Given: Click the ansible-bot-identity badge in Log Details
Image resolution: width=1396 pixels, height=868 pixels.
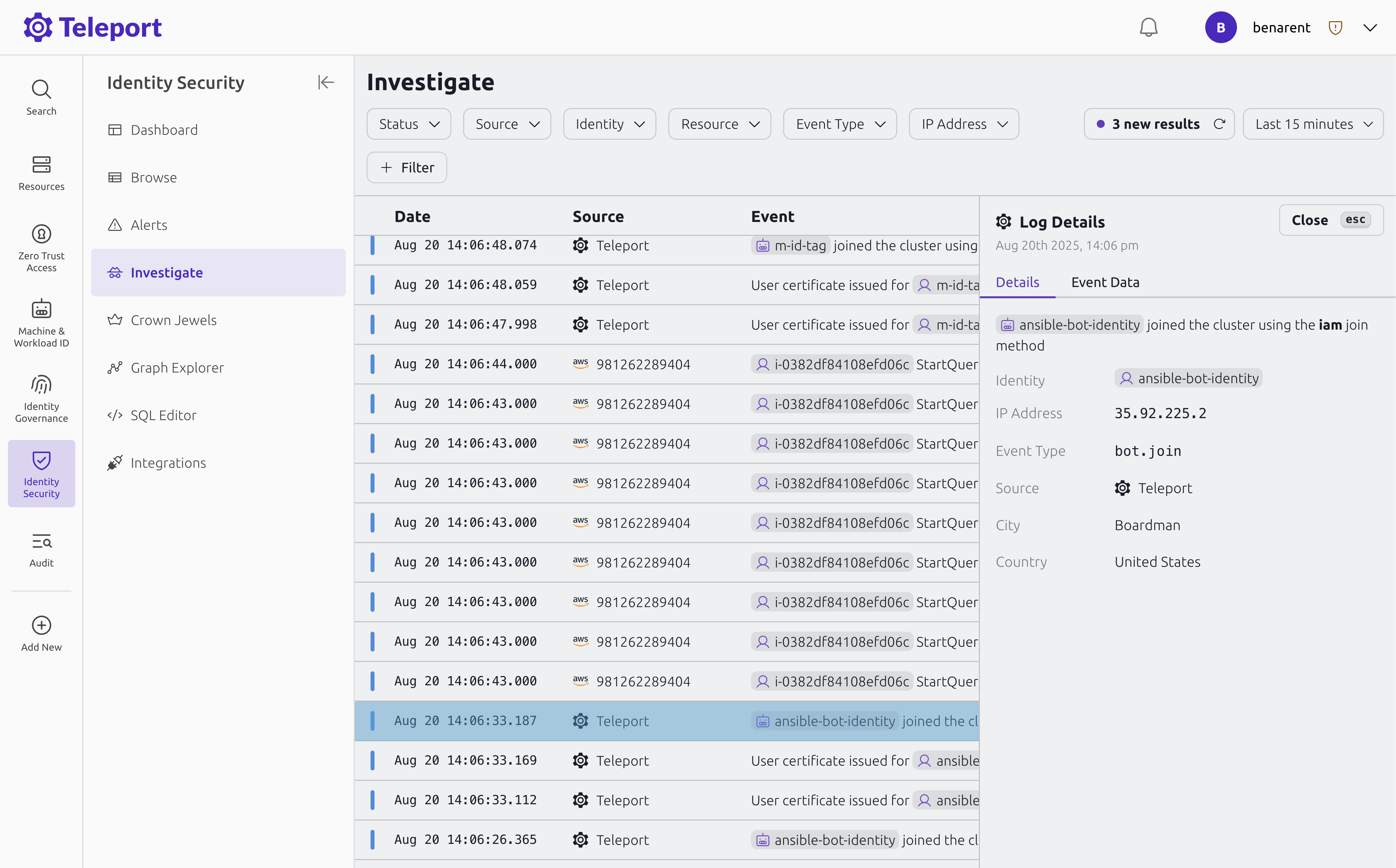Looking at the screenshot, I should 1188,378.
